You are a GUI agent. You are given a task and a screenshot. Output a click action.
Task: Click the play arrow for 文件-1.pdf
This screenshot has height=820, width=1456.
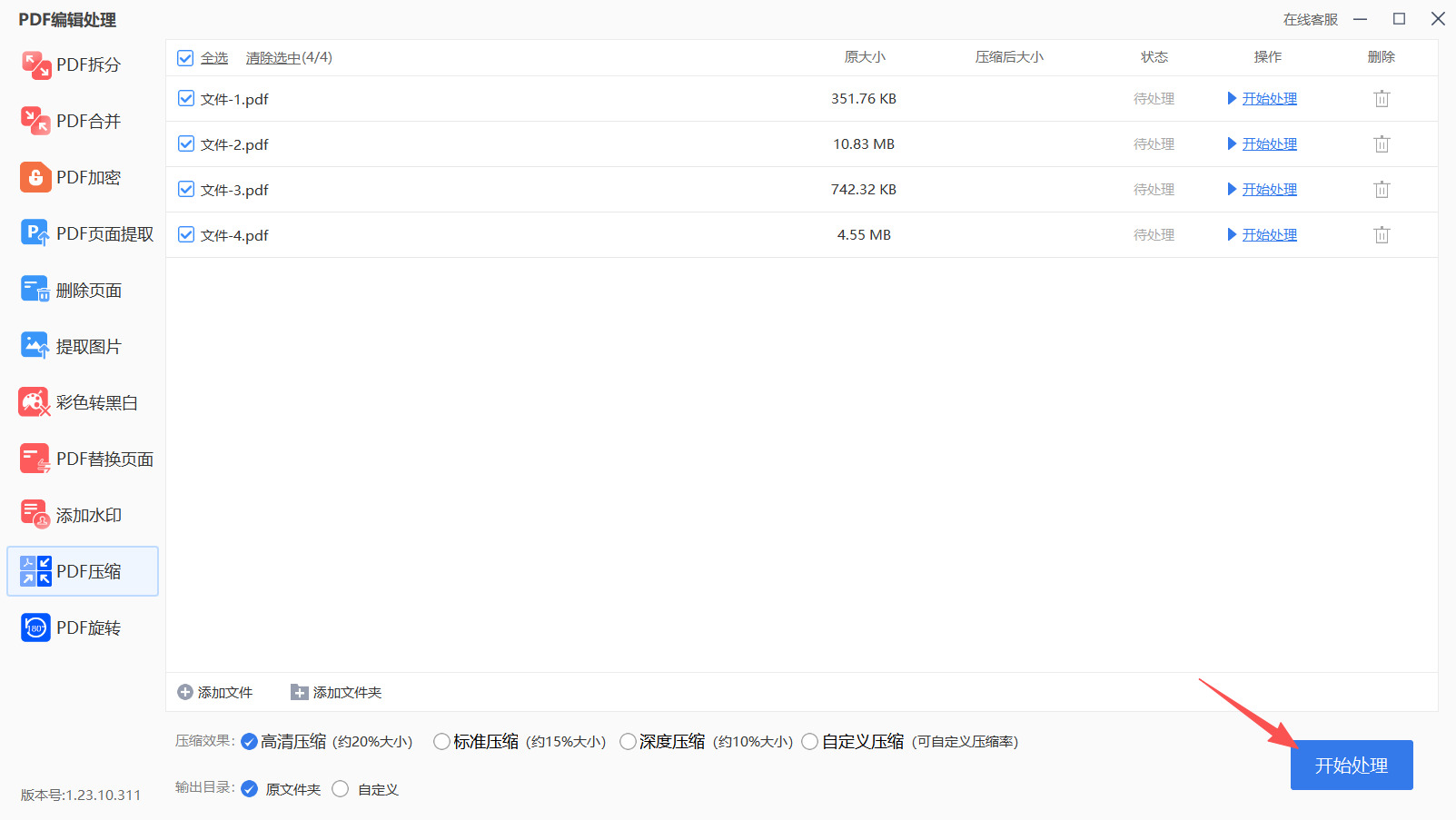(1232, 99)
